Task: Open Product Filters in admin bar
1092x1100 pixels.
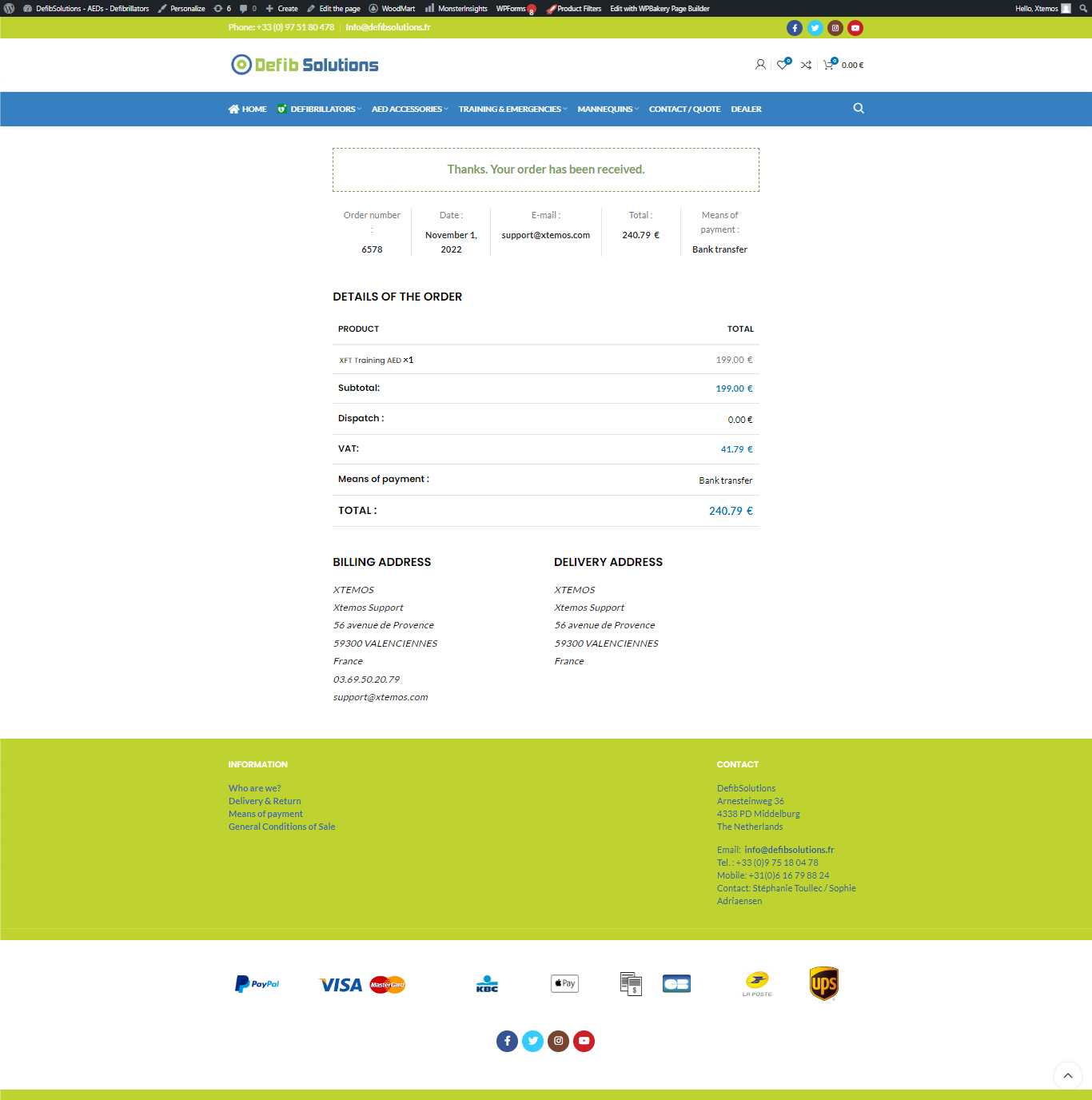Action: pos(574,9)
